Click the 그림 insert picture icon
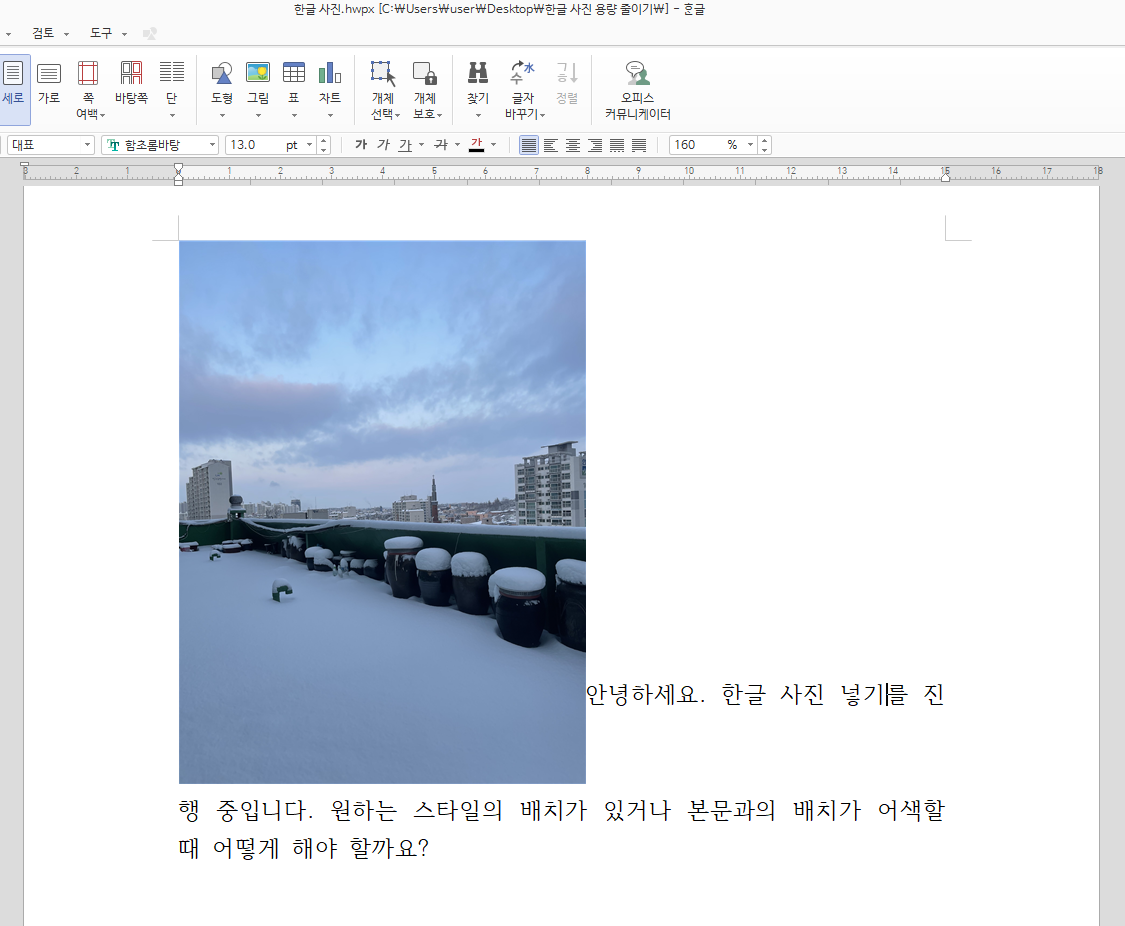The width and height of the screenshot is (1125, 926). pos(258,74)
